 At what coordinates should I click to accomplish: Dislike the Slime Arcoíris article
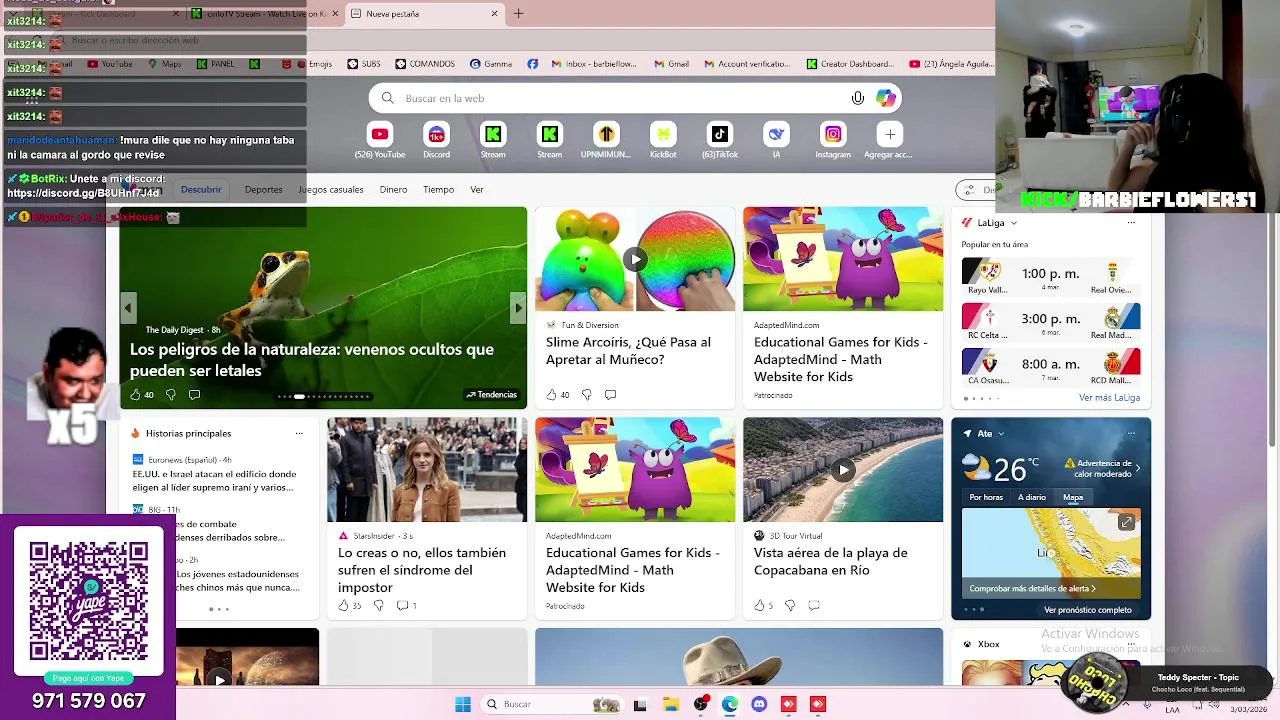(x=586, y=395)
